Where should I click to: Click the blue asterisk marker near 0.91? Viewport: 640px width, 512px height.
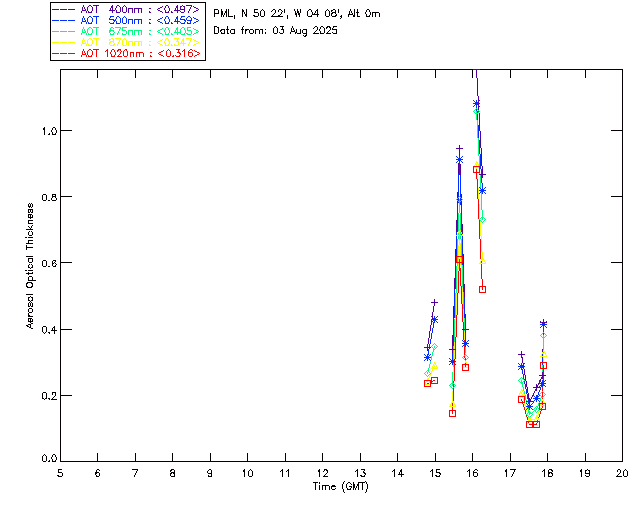459,159
